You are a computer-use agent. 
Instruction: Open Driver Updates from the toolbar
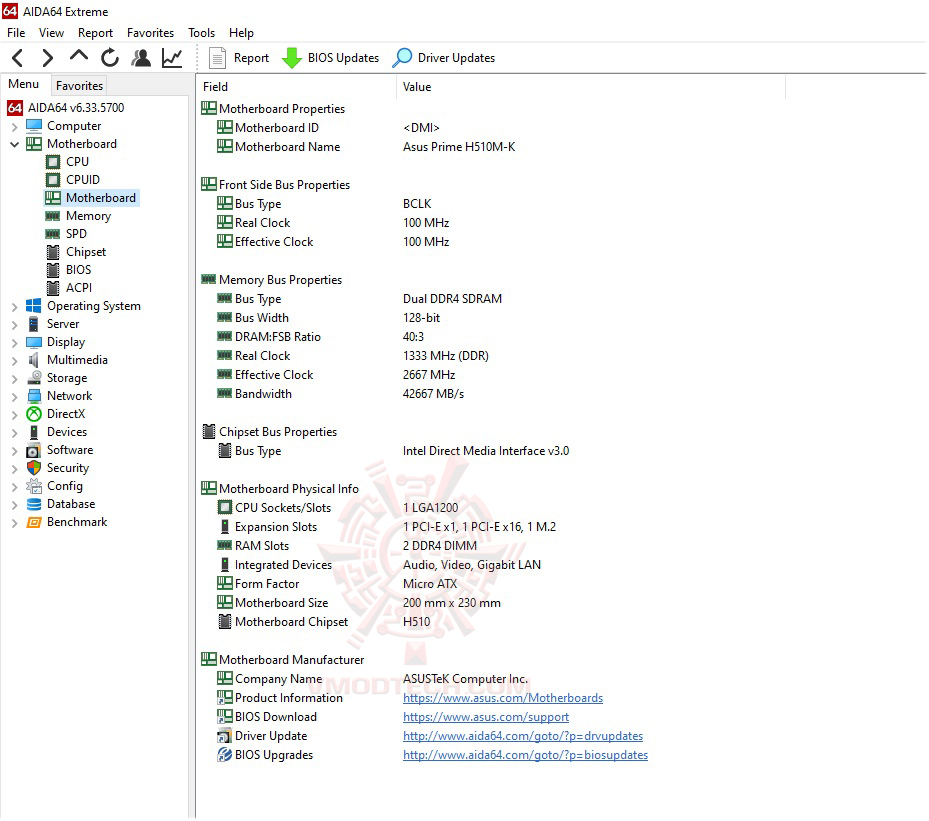click(x=444, y=58)
